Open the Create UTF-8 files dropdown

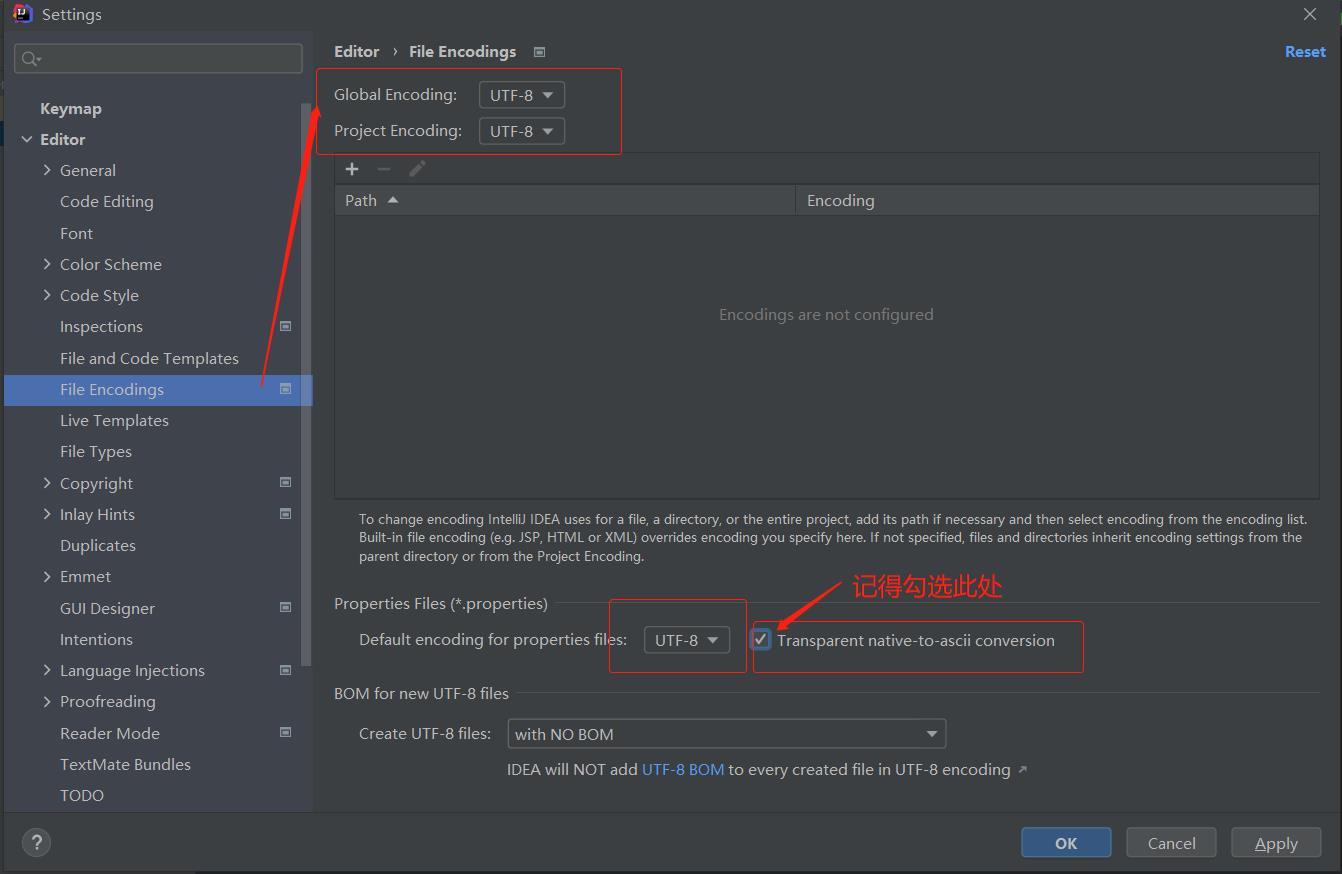[727, 734]
